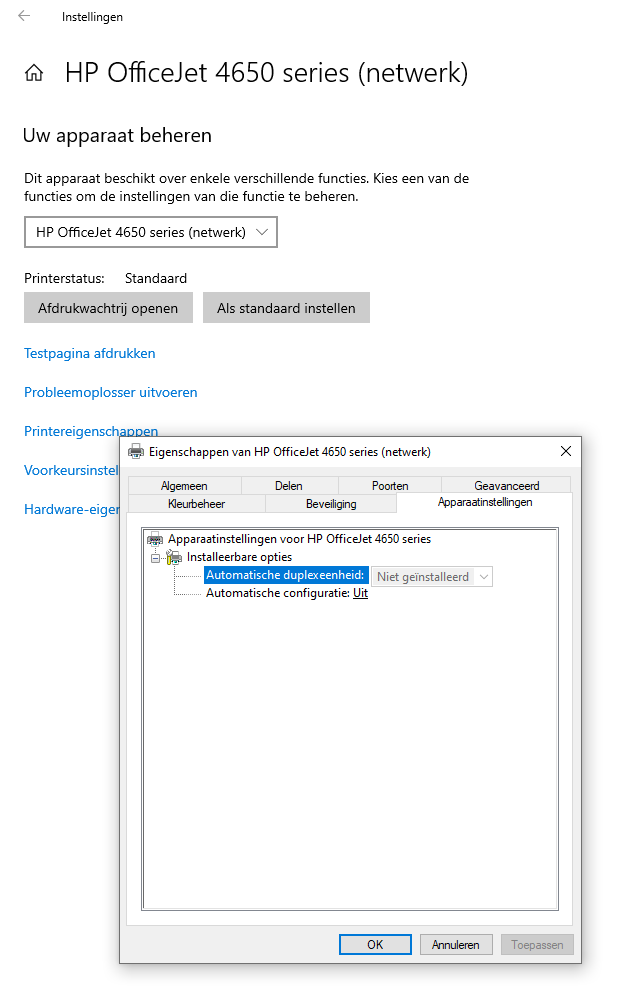This screenshot has width=623, height=1007.
Task: Open the Printereigenschappen link
Action: (x=91, y=430)
